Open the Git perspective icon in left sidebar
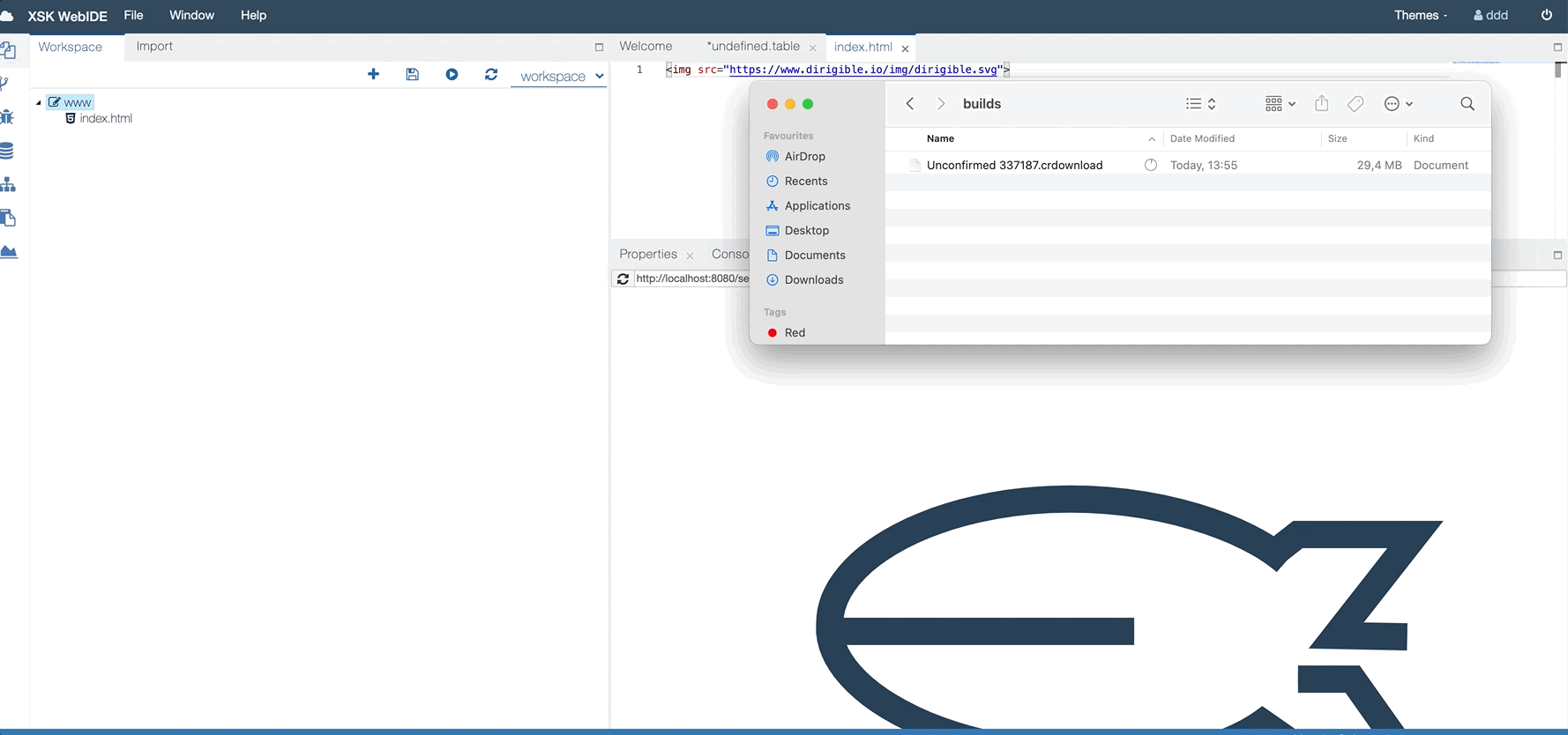 [4, 84]
